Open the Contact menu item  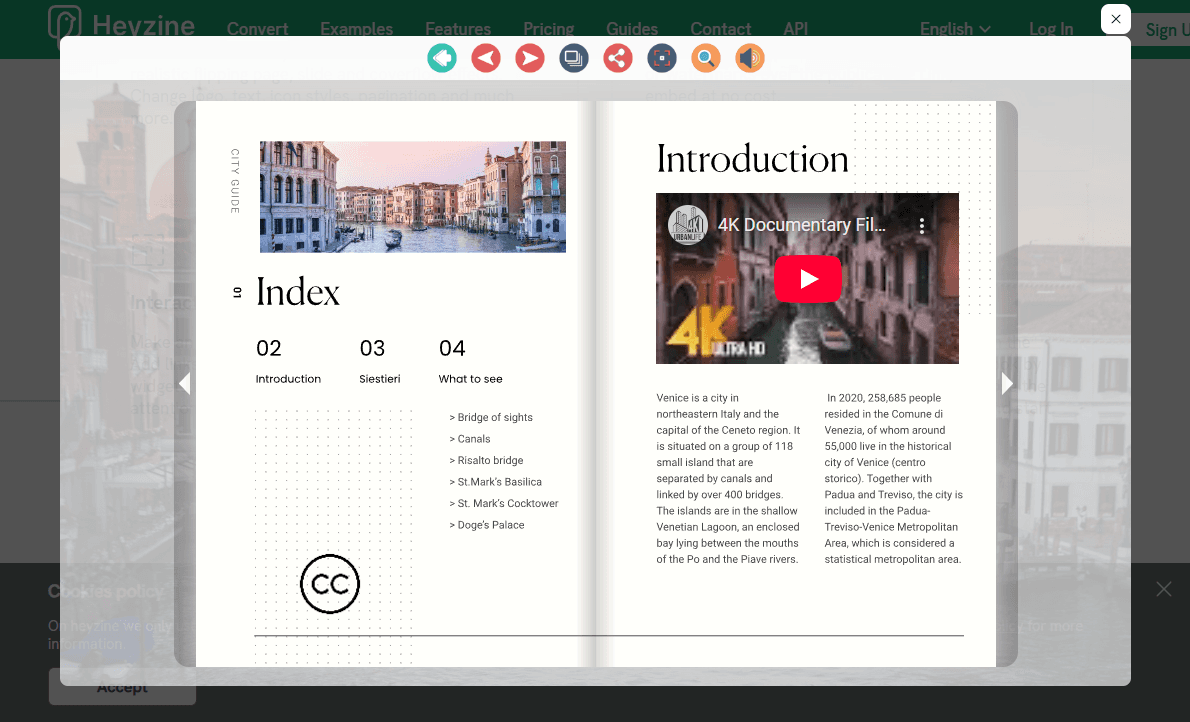click(x=720, y=29)
